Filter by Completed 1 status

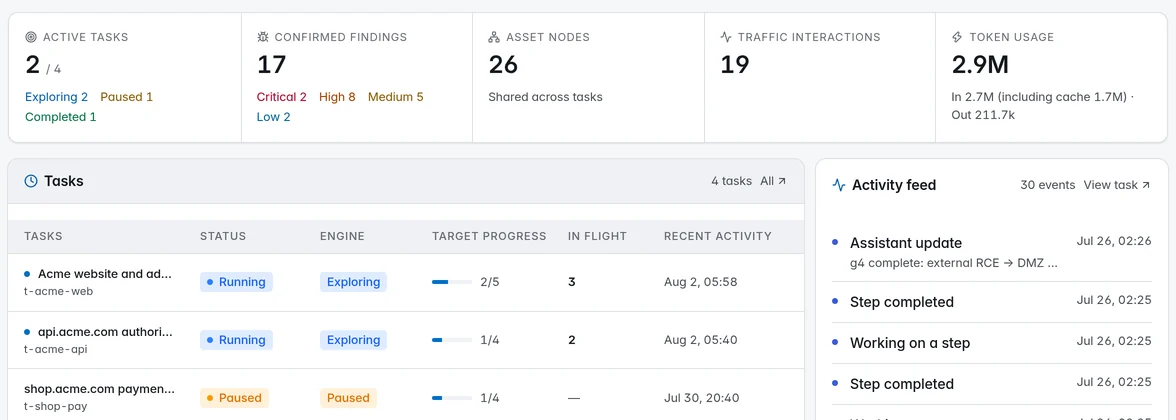(61, 117)
